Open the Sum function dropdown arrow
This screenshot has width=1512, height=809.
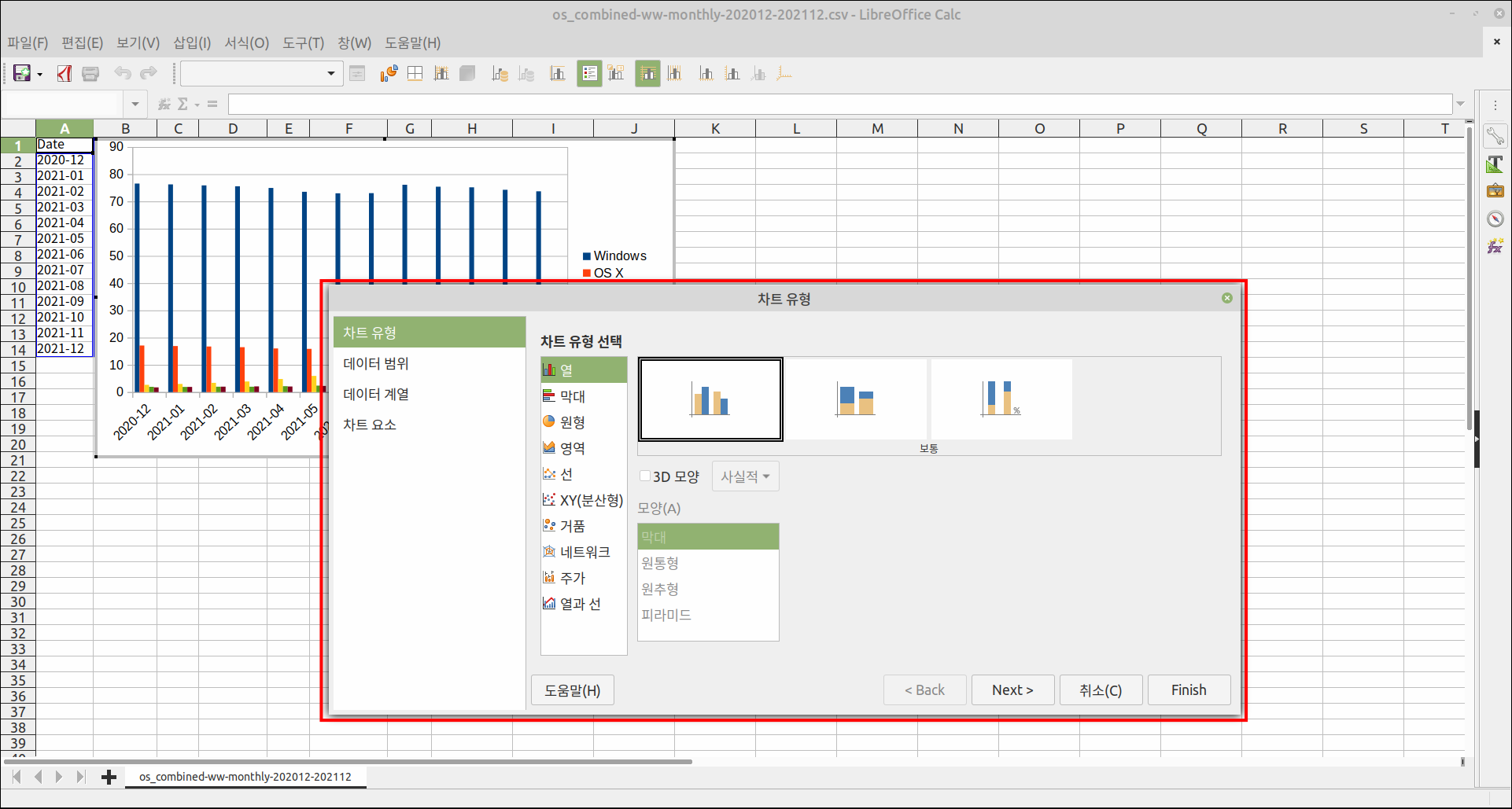tap(197, 104)
